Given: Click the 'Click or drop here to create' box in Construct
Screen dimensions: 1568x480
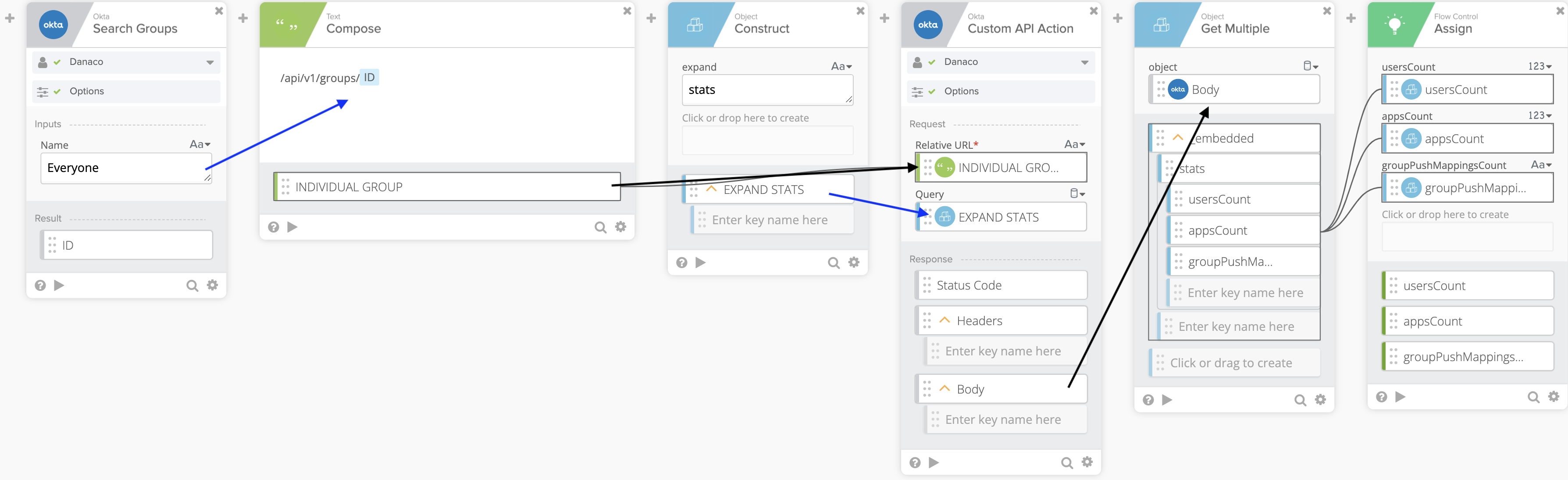Looking at the screenshot, I should (x=767, y=140).
